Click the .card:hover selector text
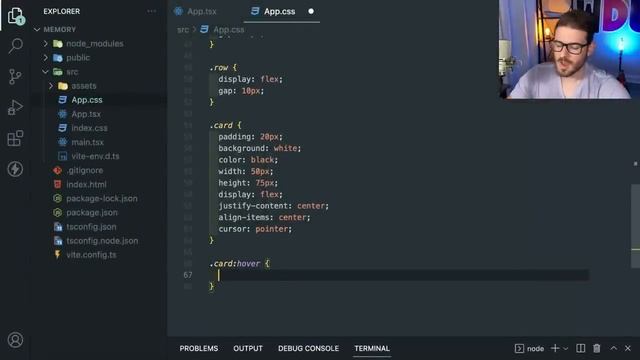The image size is (640, 360). click(235, 264)
